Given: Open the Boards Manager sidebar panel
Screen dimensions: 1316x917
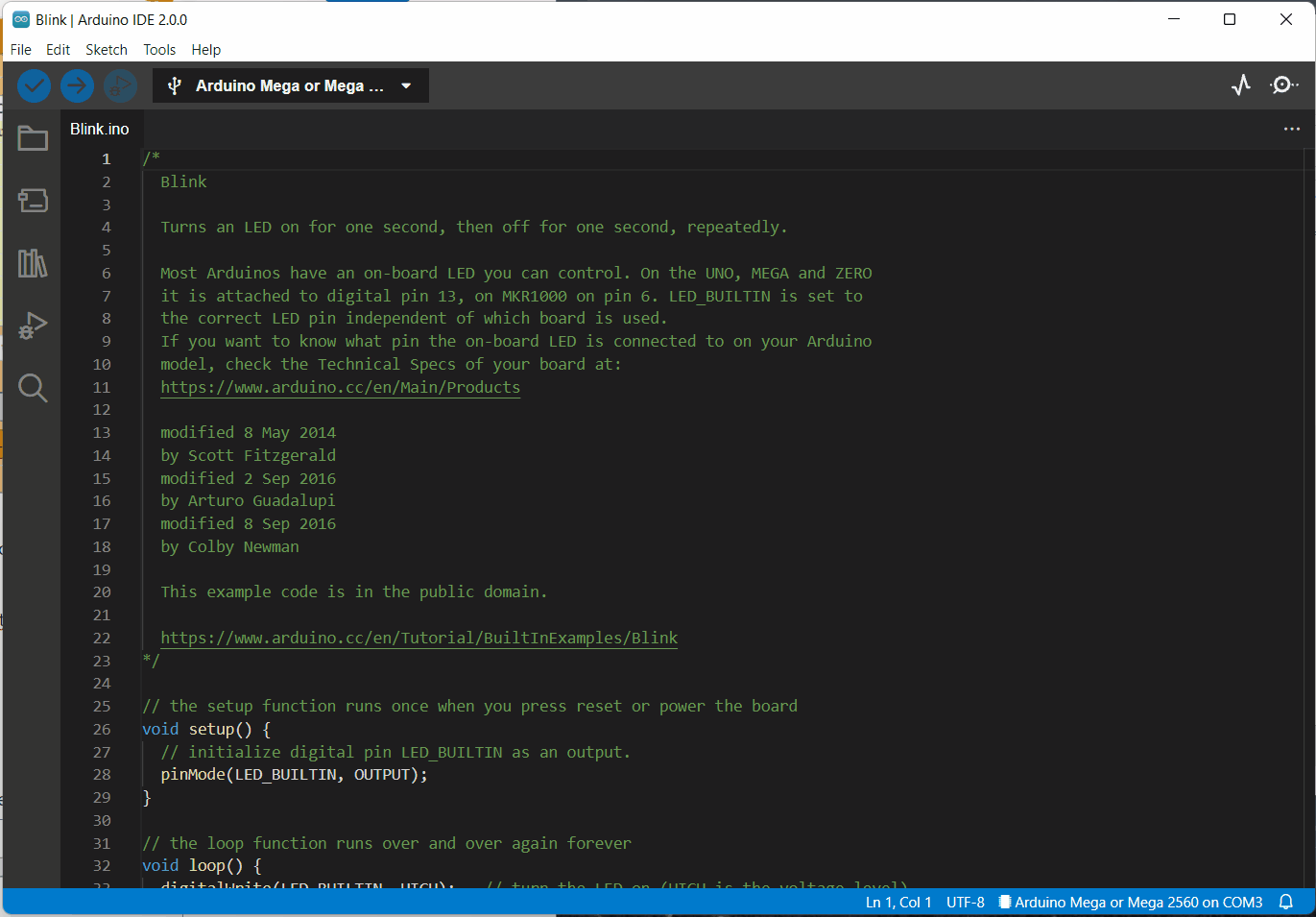Looking at the screenshot, I should [x=33, y=200].
